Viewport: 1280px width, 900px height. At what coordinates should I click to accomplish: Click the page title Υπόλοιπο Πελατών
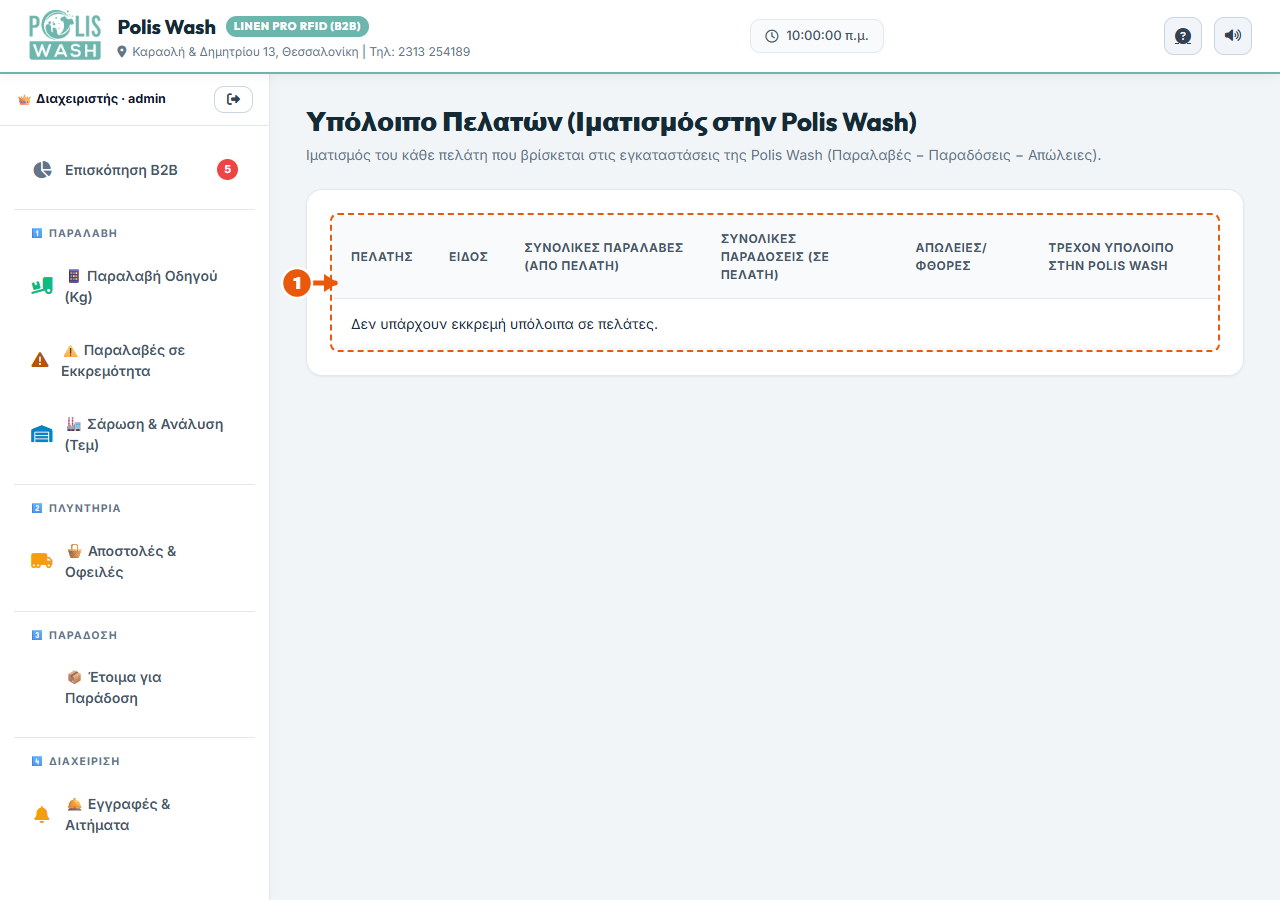coord(611,123)
